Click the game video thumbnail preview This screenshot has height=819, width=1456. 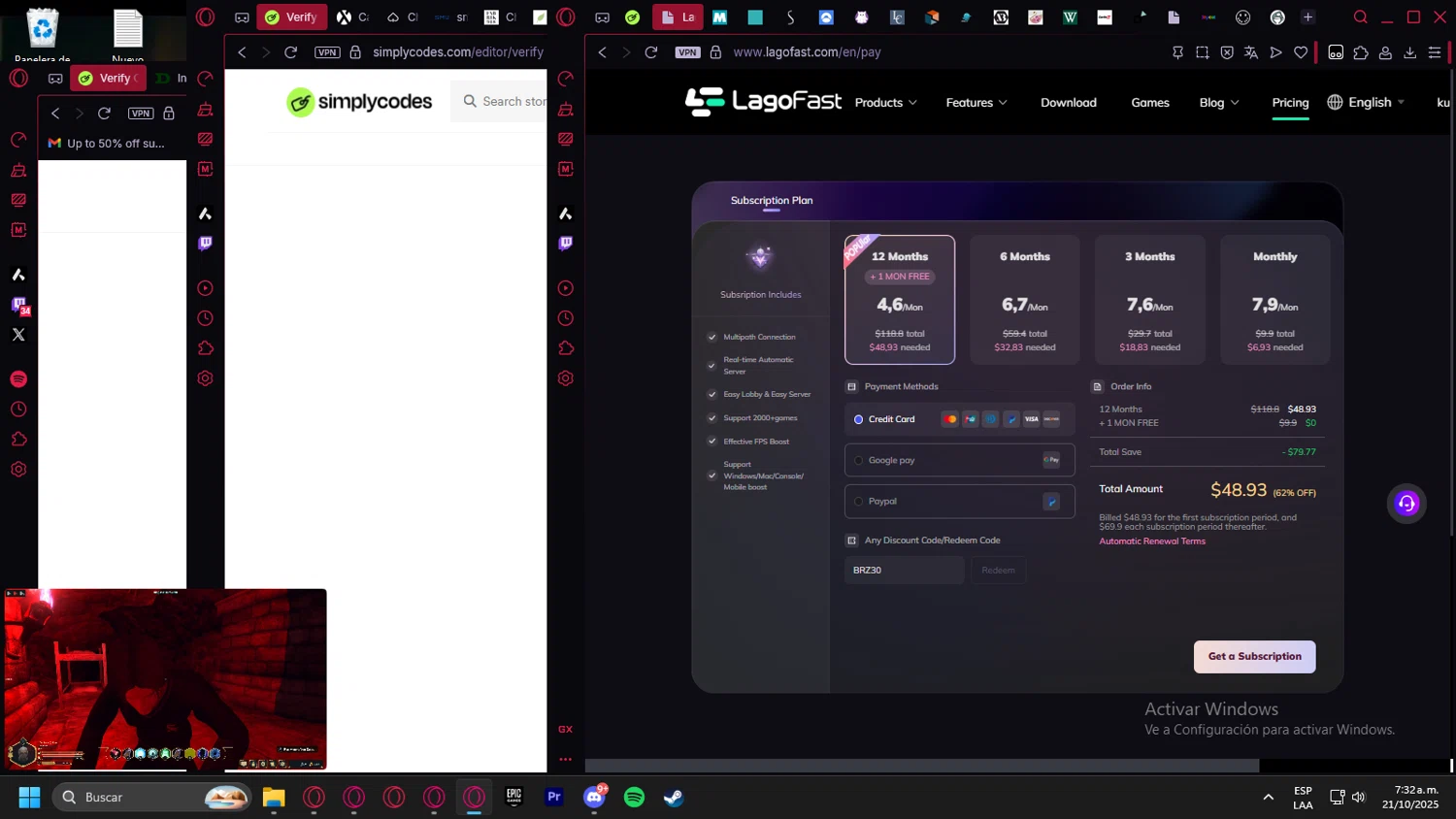tap(165, 679)
